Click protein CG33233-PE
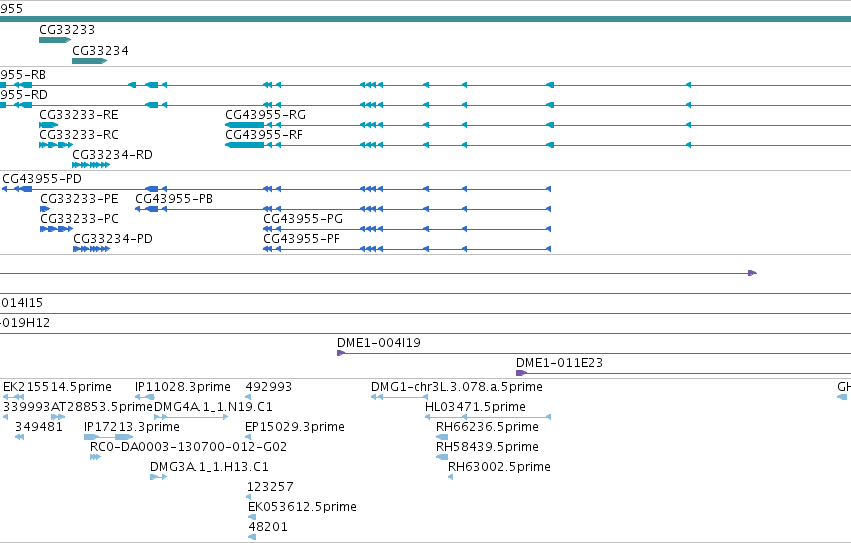 click(x=79, y=199)
